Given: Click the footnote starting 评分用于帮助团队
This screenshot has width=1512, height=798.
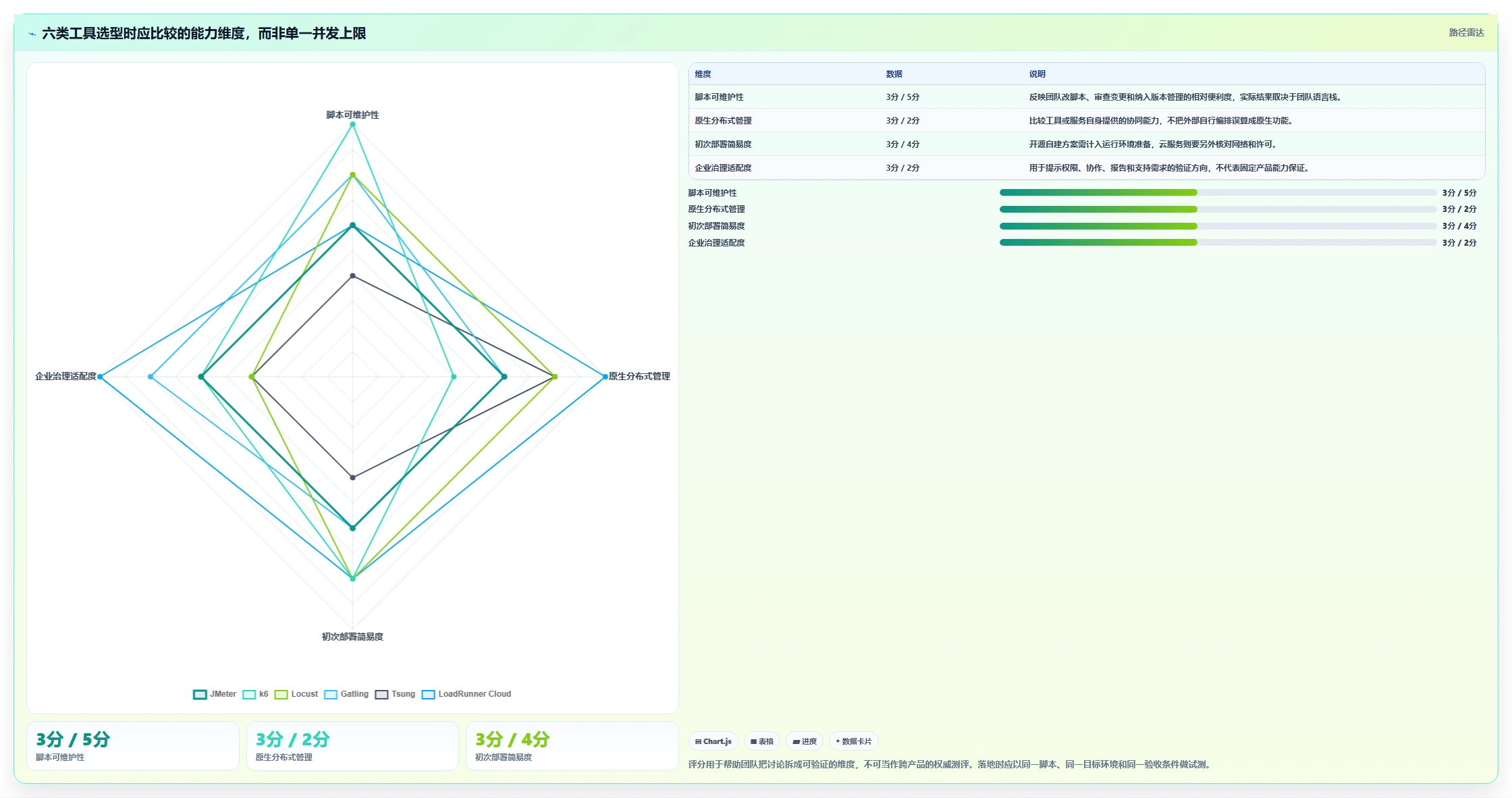Looking at the screenshot, I should point(951,765).
